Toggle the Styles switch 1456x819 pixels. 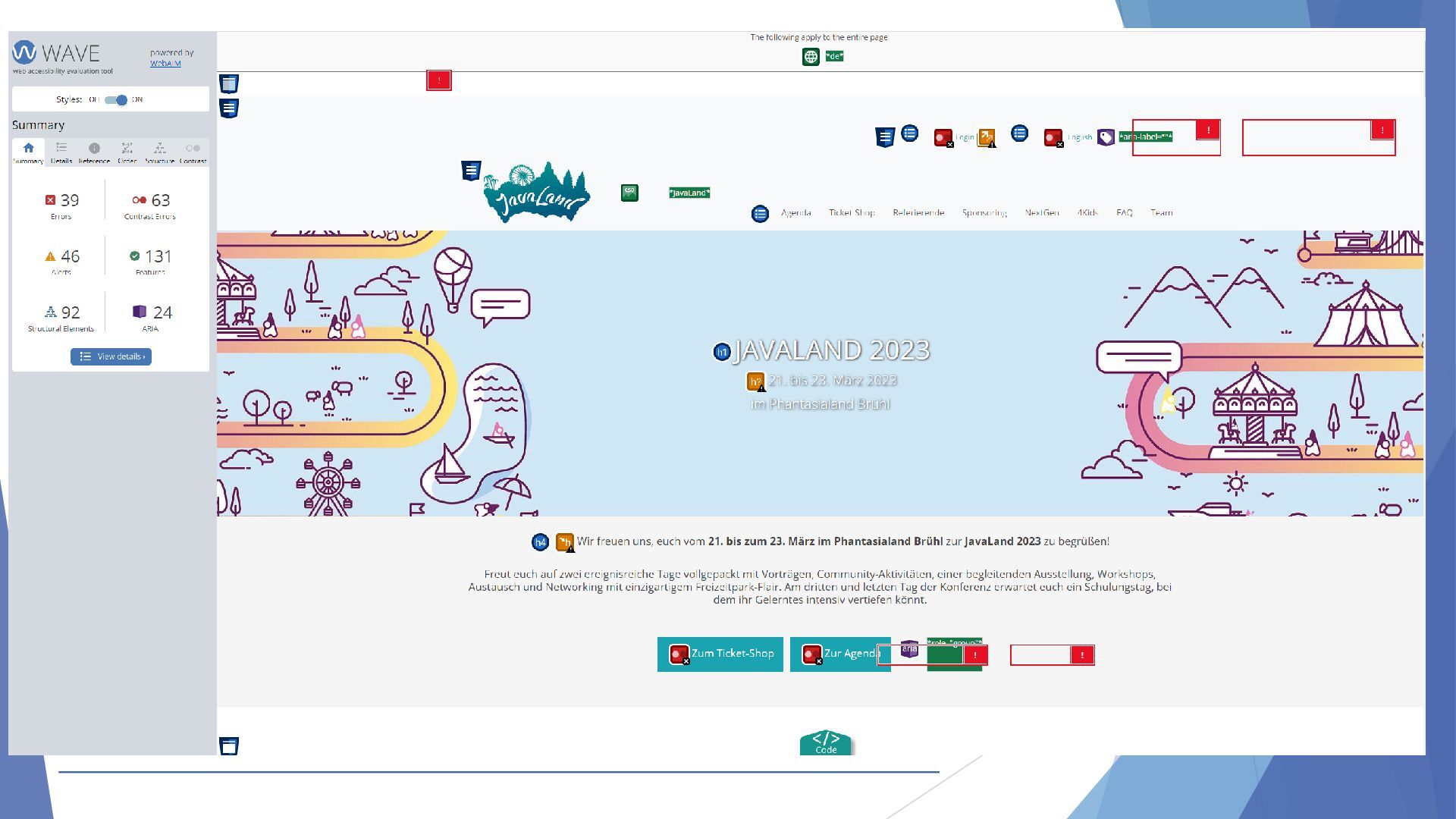(x=116, y=100)
